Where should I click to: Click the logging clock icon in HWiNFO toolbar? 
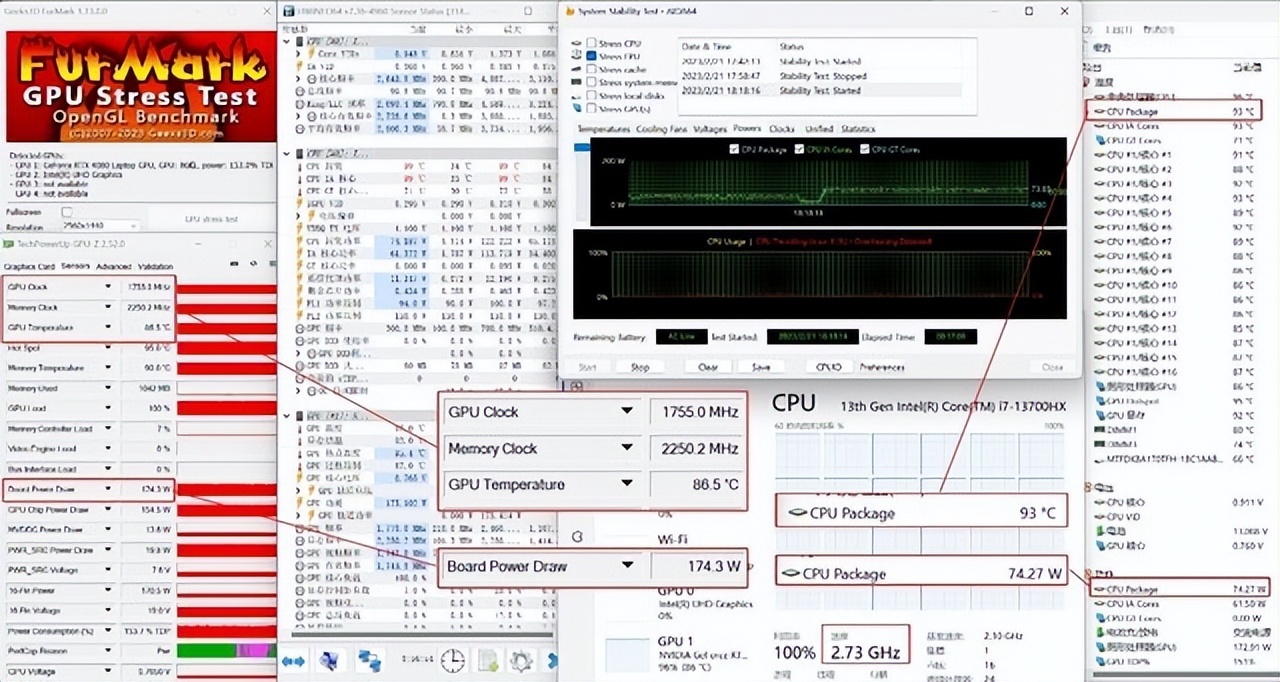coord(452,660)
